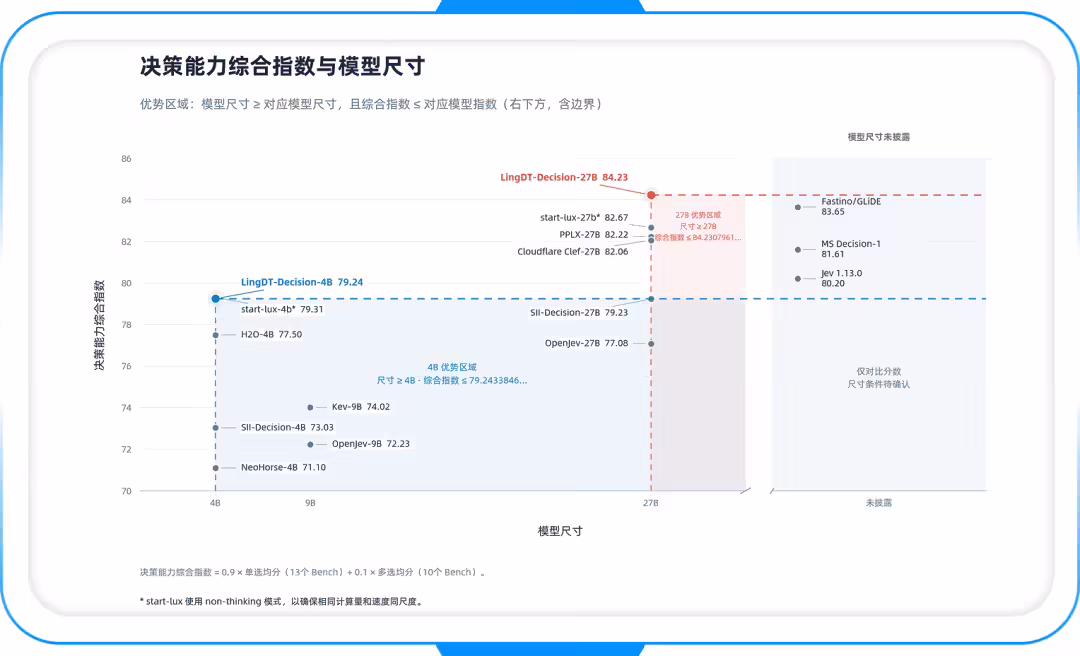Viewport: 1080px width, 656px height.
Task: Select the label 'SII-Decision-4B 73.03'
Action: click(287, 427)
